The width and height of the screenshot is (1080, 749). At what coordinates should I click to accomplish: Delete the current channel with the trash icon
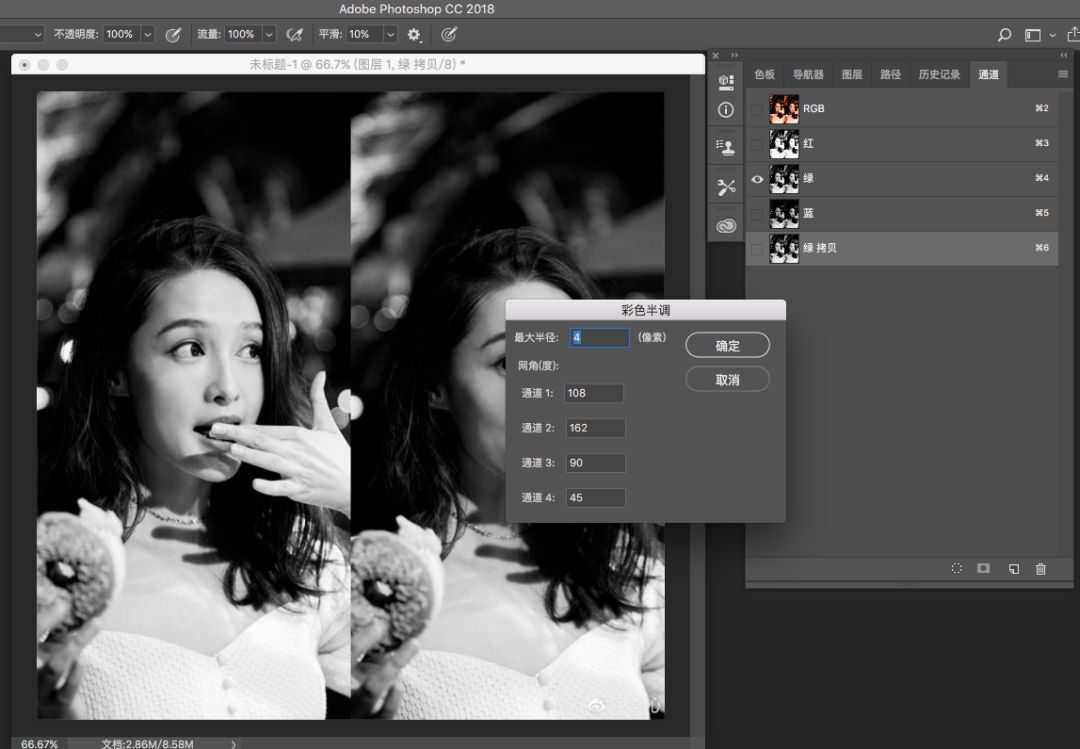tap(1041, 568)
